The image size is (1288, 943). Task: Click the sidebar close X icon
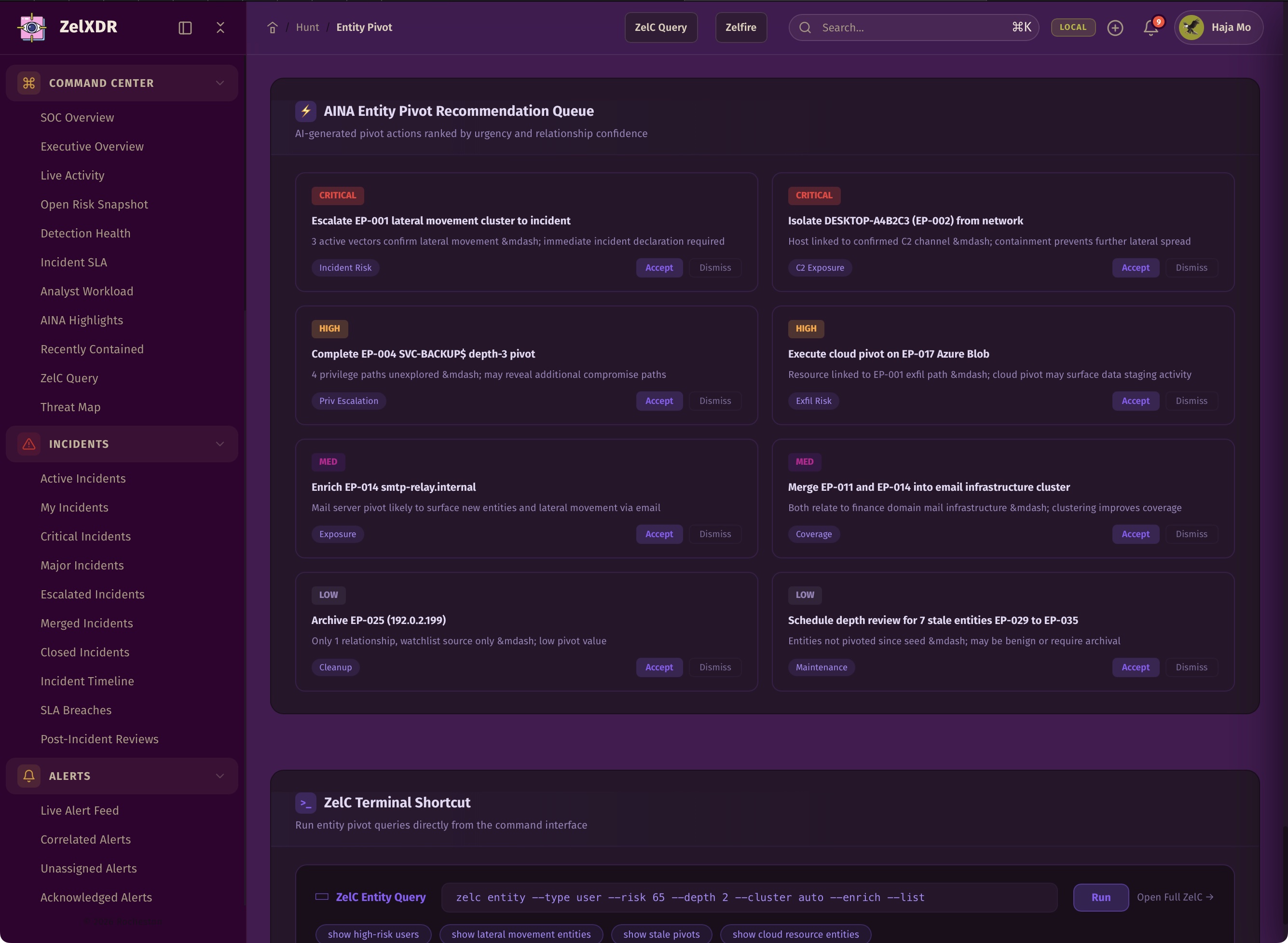(x=220, y=28)
